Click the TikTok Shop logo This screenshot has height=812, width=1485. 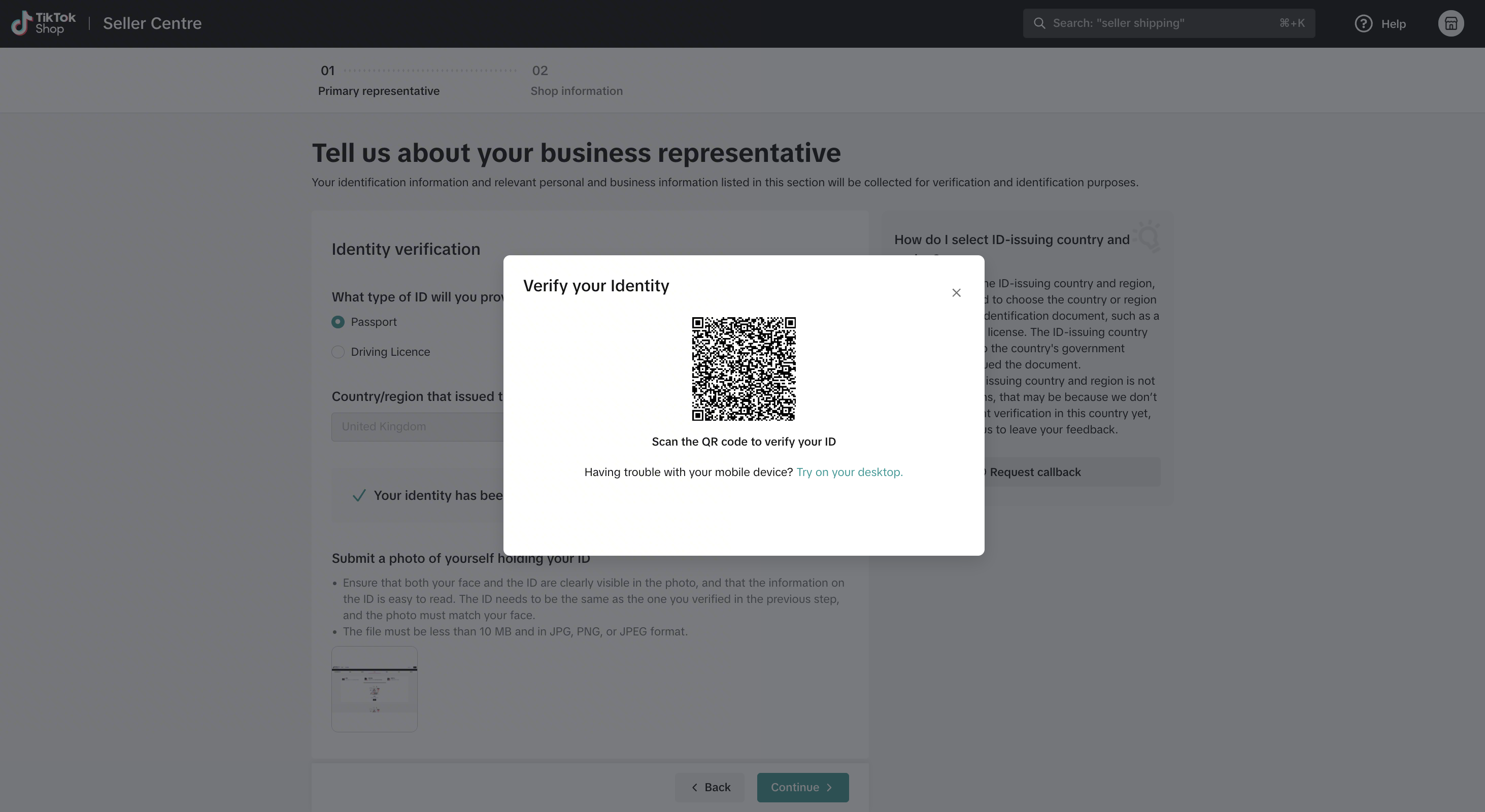coord(44,24)
